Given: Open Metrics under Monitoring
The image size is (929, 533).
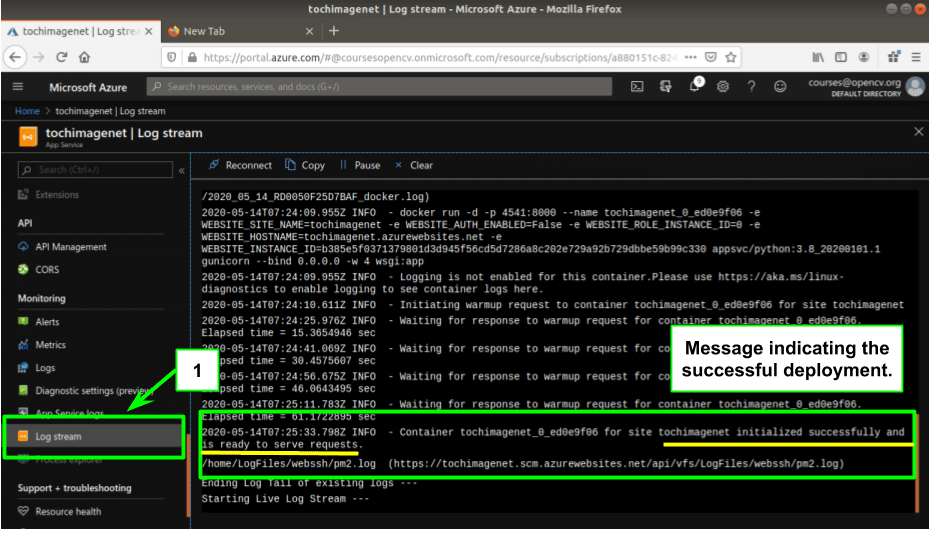Looking at the screenshot, I should (50, 345).
